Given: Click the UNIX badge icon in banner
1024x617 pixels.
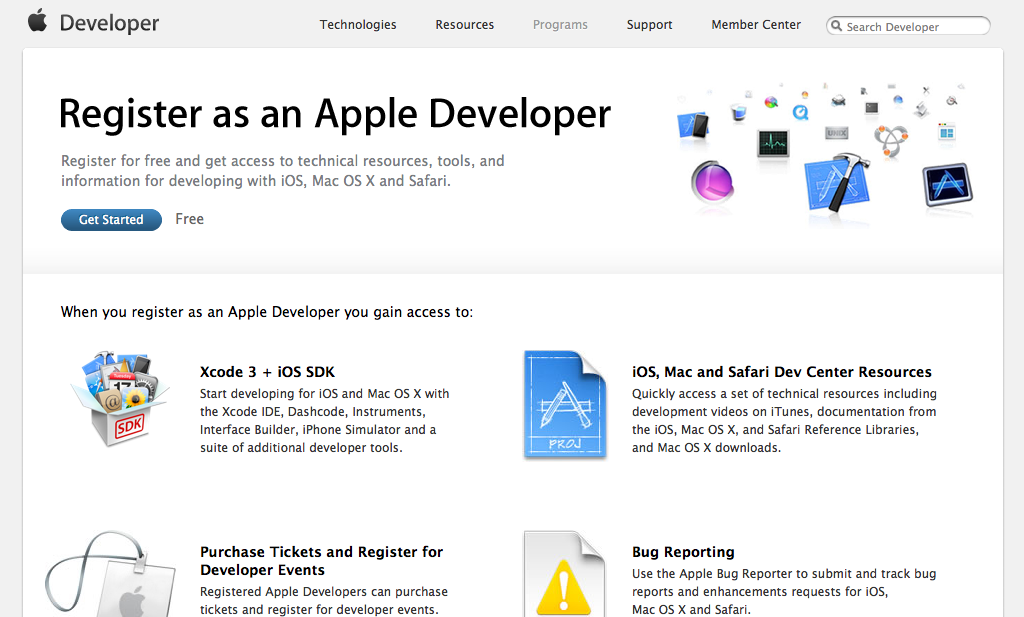Looking at the screenshot, I should 837,133.
